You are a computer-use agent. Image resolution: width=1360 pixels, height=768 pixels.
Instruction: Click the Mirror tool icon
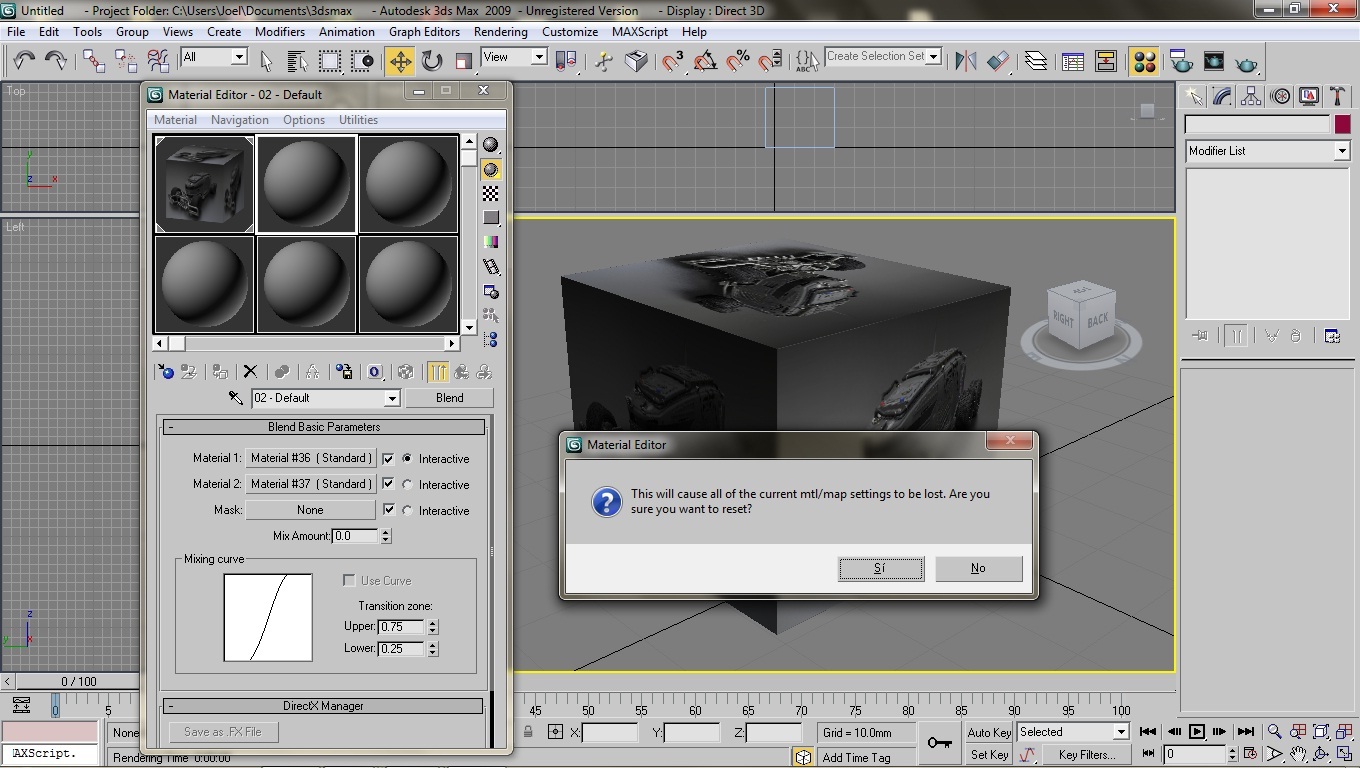[x=965, y=61]
